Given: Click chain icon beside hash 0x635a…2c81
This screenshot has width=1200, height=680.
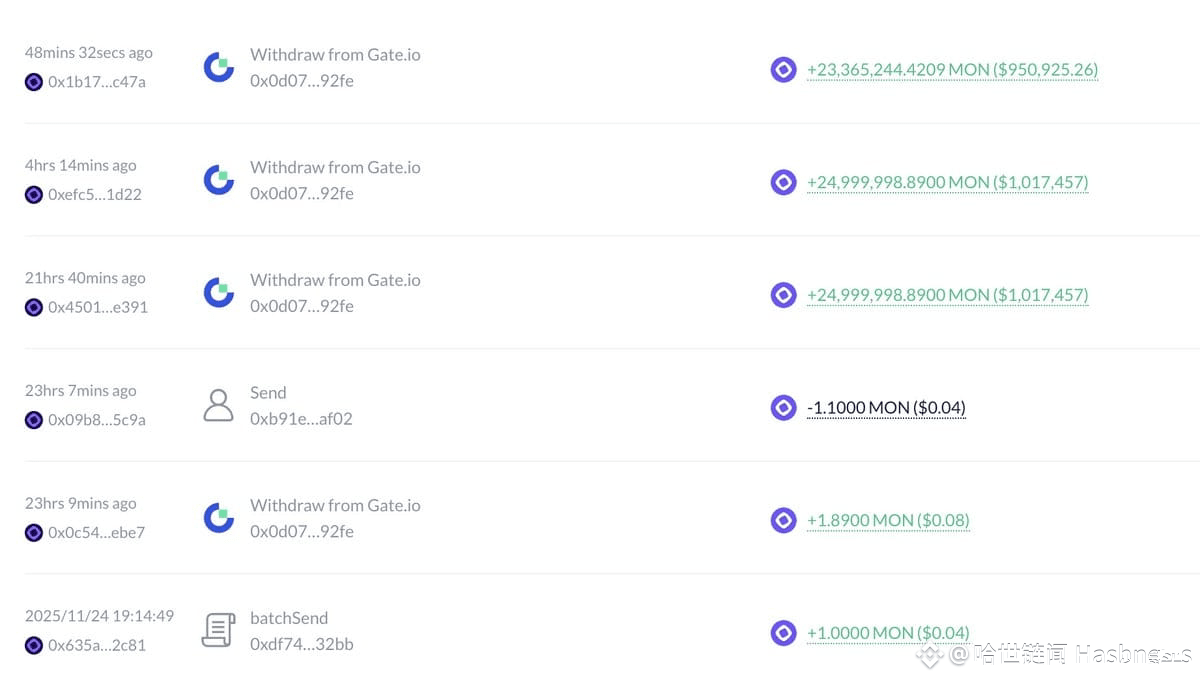Looking at the screenshot, I should [34, 645].
